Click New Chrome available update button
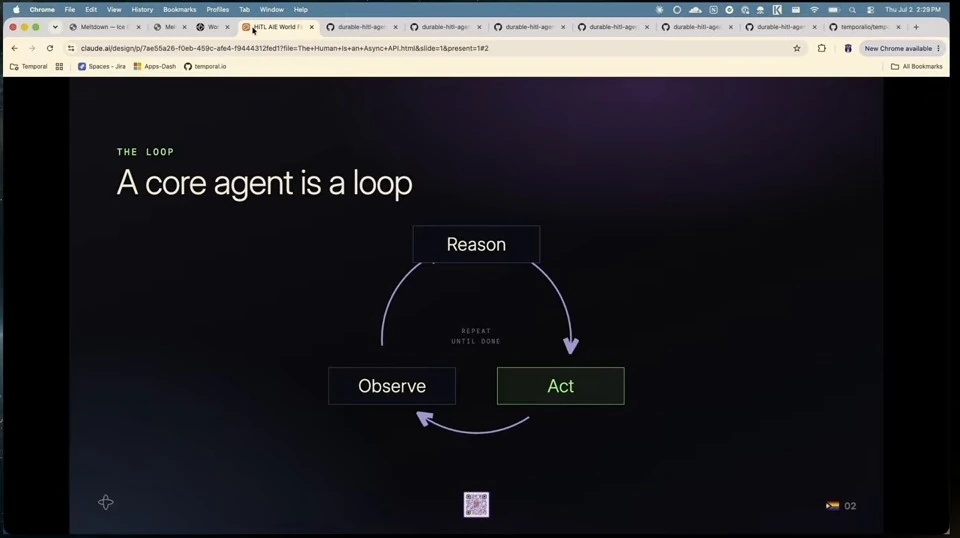Image resolution: width=960 pixels, height=538 pixels. 902,48
